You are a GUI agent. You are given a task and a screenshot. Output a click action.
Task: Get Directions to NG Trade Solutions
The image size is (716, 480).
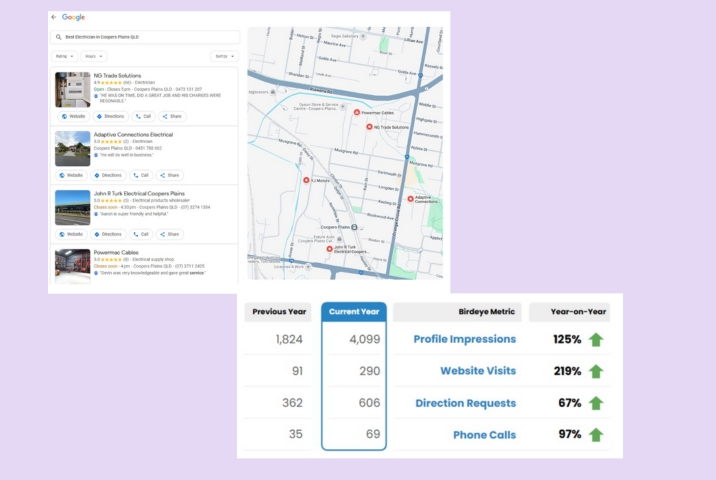pyautogui.click(x=111, y=116)
